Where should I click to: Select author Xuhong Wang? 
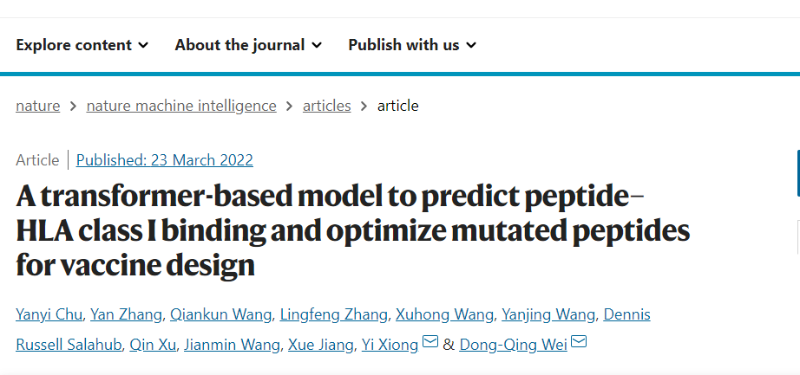[x=444, y=315]
